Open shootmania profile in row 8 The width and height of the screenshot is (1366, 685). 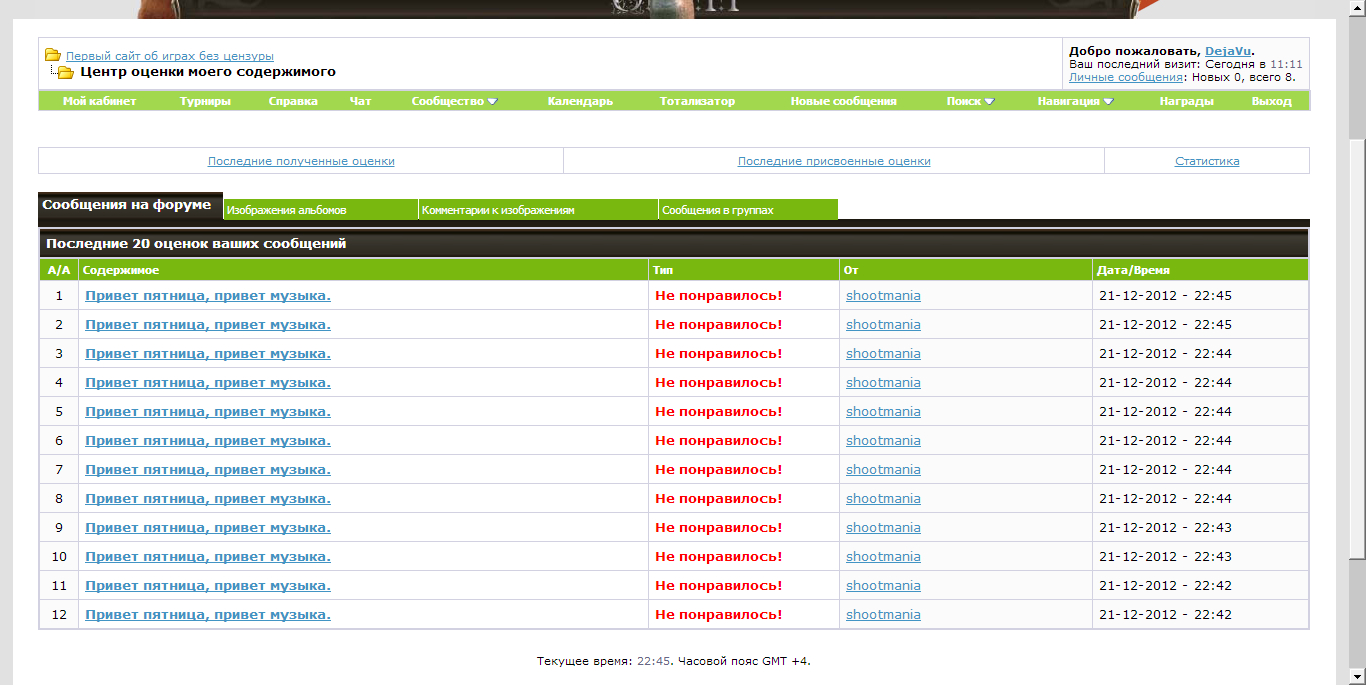[883, 499]
